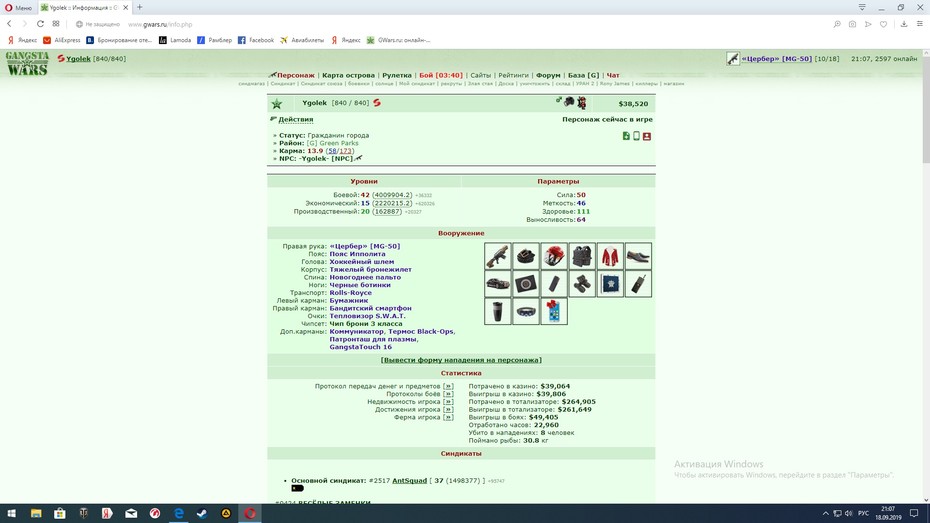Viewport: 930px width, 523px height.
Task: Click the green document icon under status line
Action: 626,136
